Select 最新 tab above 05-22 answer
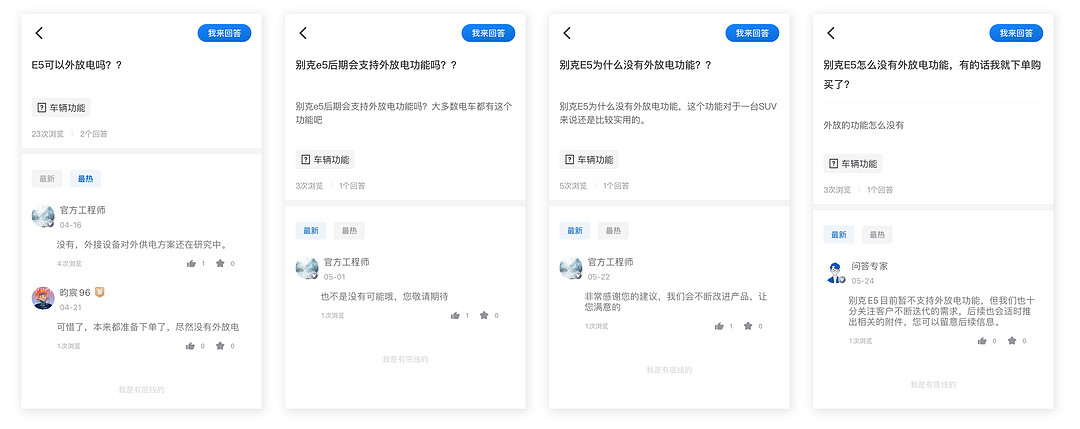The image size is (1080, 429). point(574,231)
